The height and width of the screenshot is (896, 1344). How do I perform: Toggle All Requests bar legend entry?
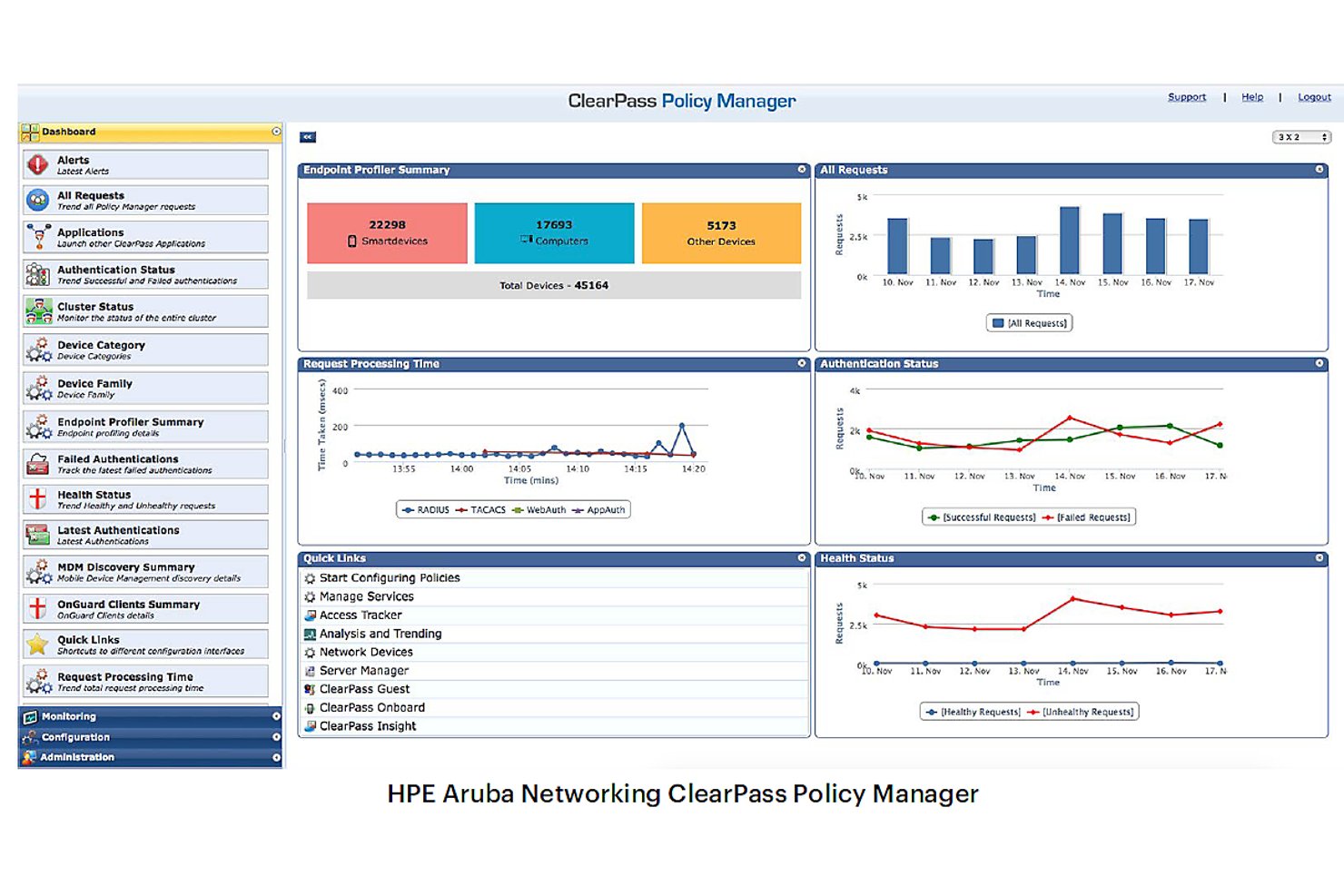(1030, 323)
